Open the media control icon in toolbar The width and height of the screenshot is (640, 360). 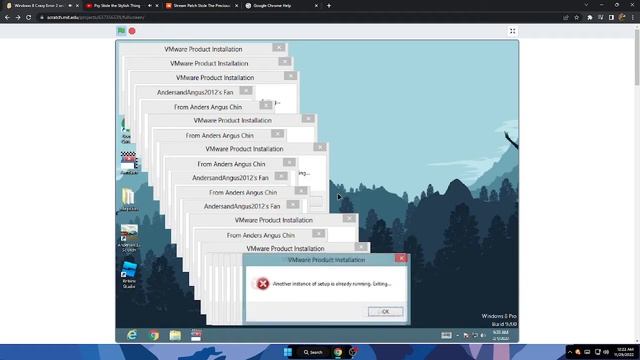coord(600,18)
